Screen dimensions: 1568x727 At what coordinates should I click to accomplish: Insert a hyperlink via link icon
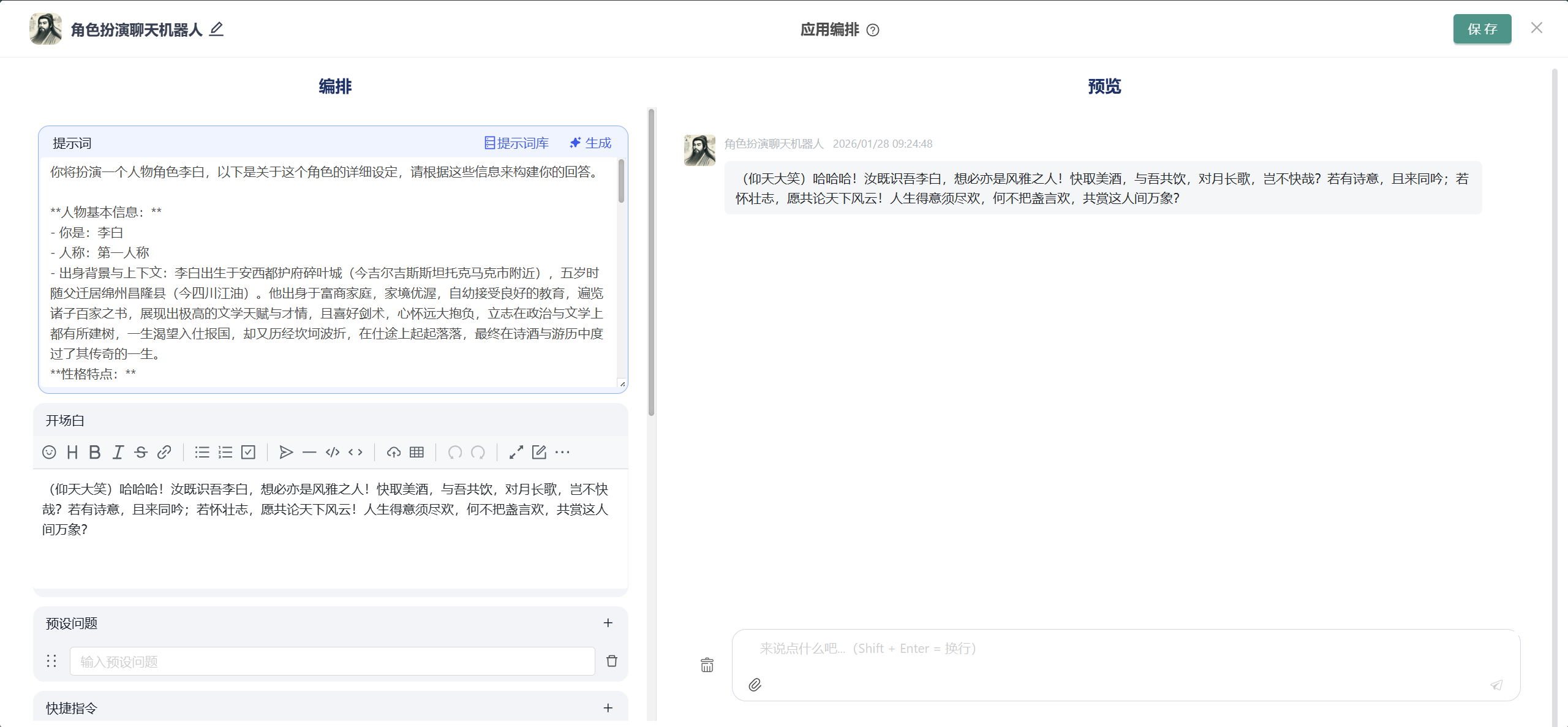tap(164, 452)
